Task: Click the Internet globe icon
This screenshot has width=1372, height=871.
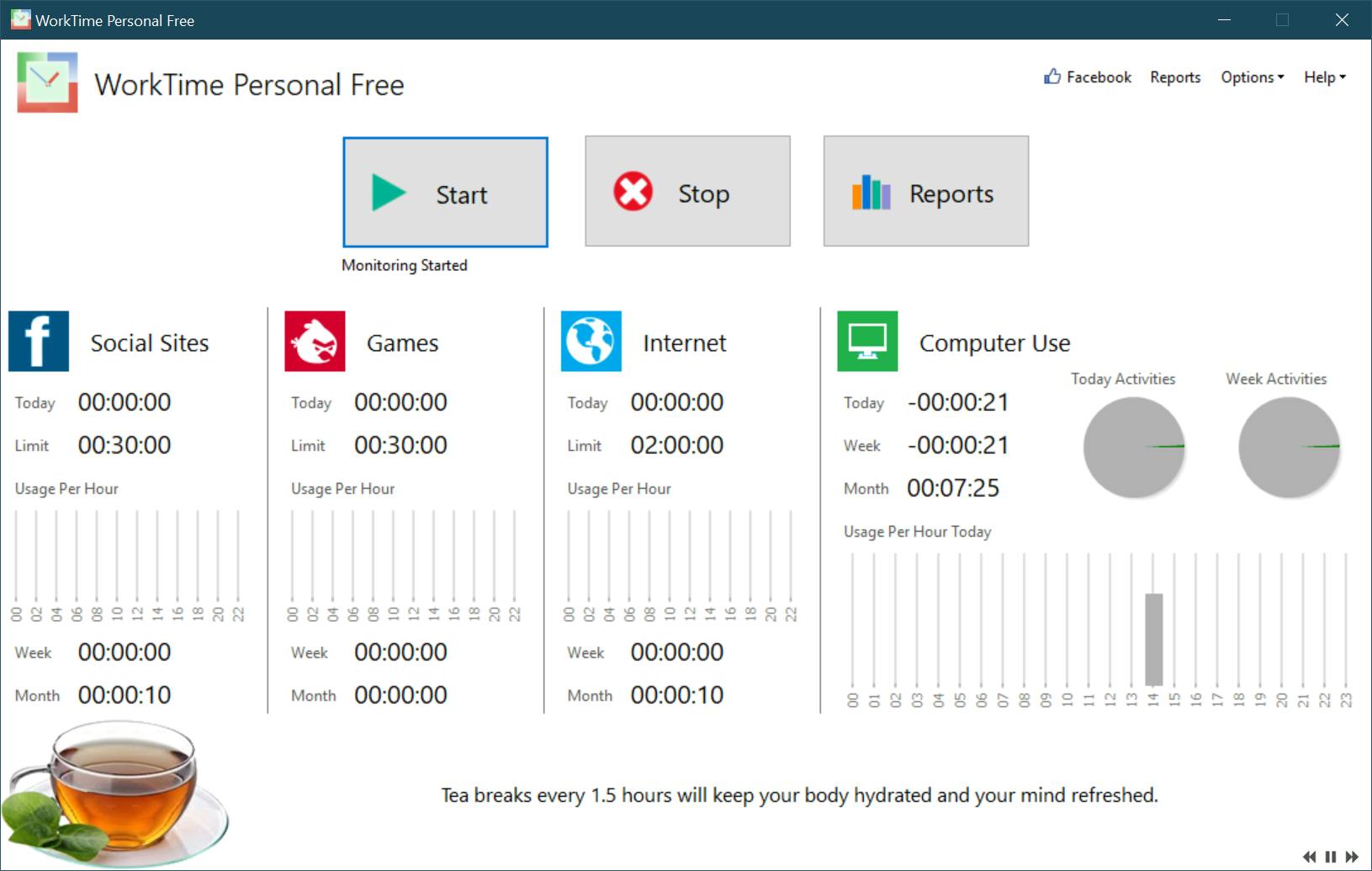Action: pyautogui.click(x=591, y=342)
